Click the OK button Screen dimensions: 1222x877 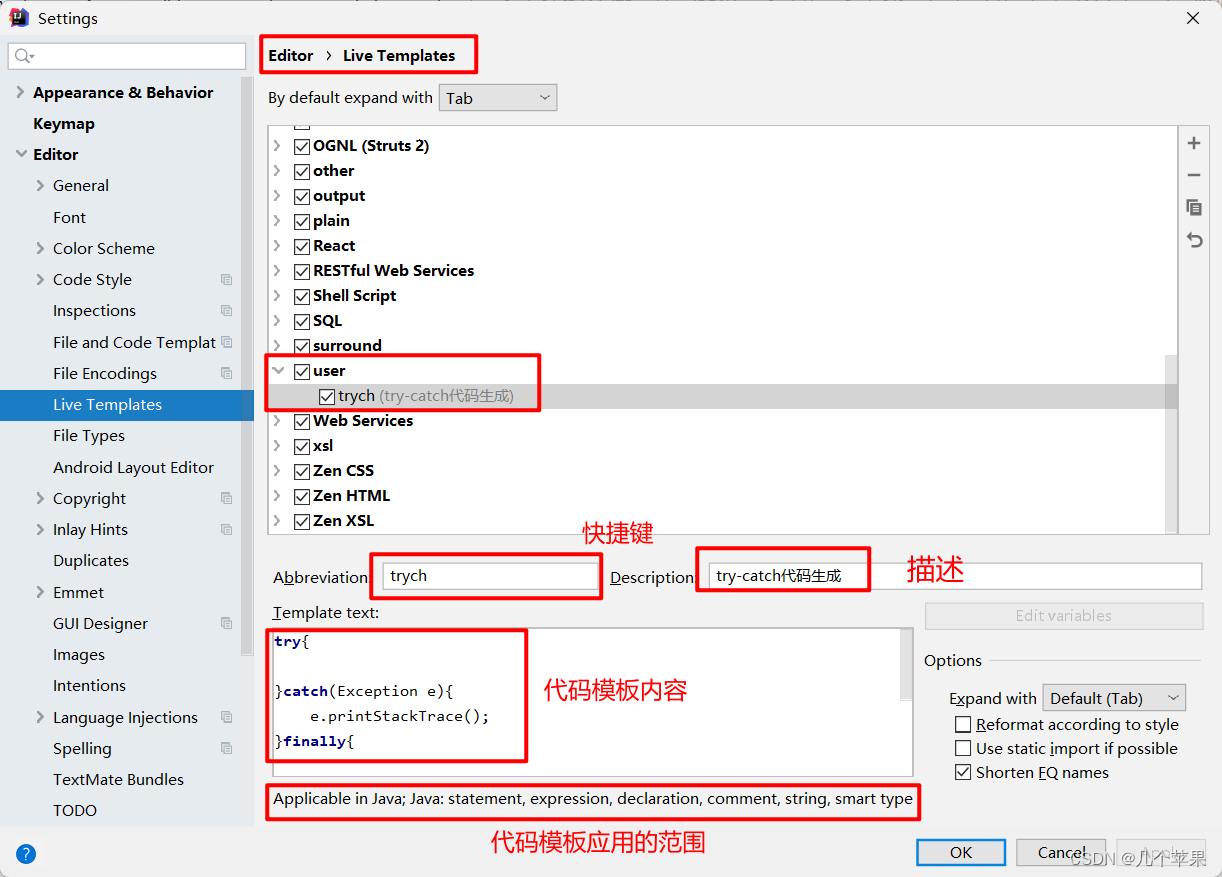pyautogui.click(x=961, y=852)
